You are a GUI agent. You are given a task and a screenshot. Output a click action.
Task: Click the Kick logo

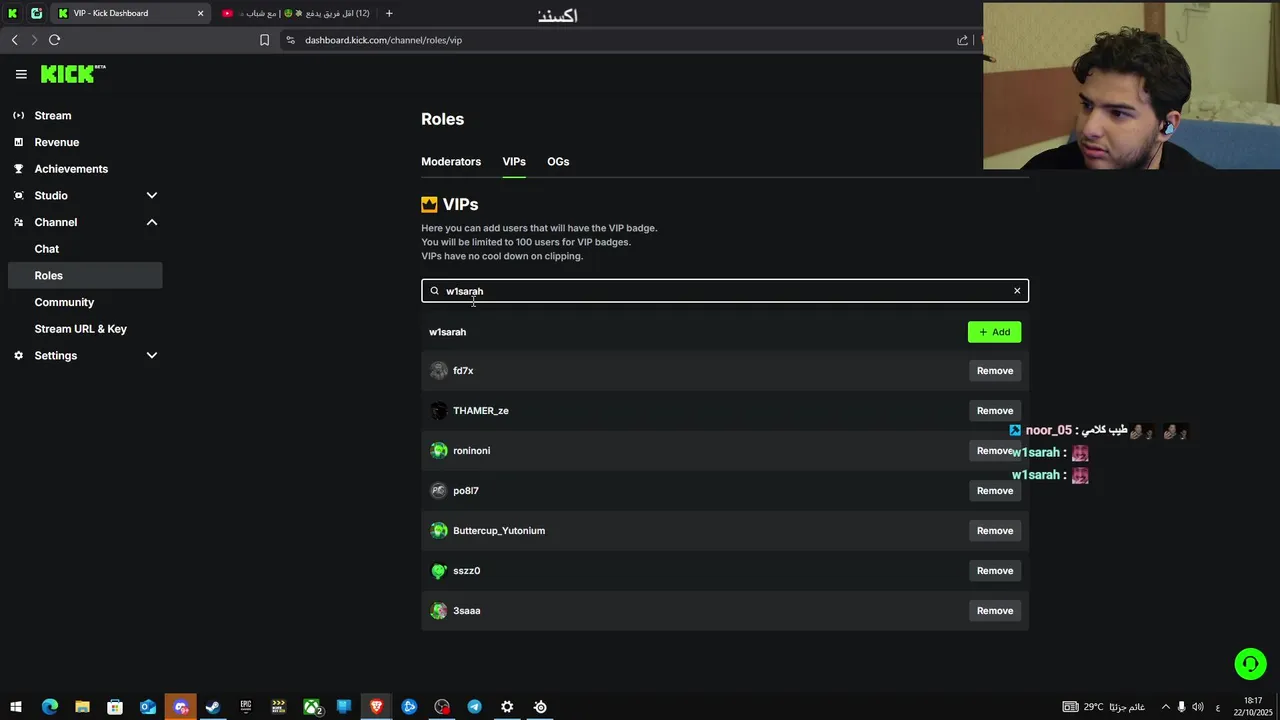(x=73, y=74)
